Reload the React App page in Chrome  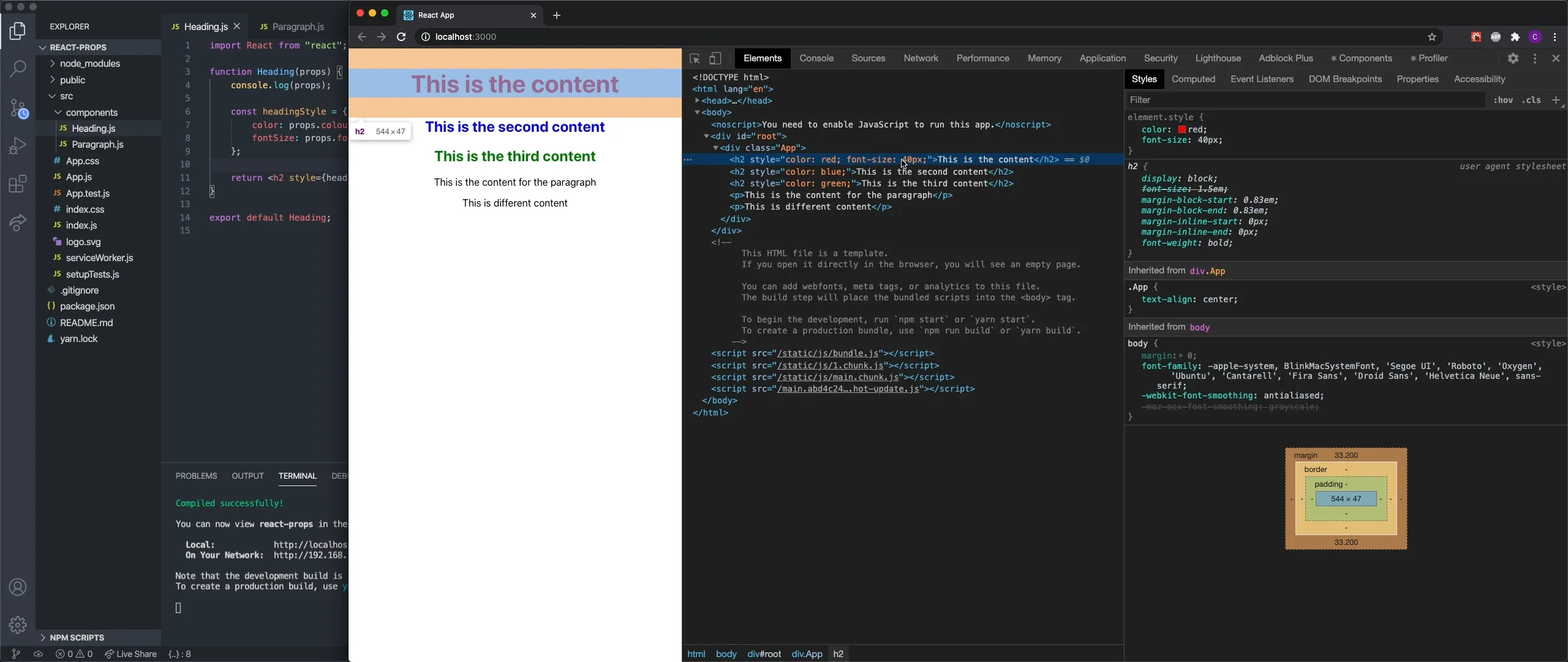click(401, 37)
